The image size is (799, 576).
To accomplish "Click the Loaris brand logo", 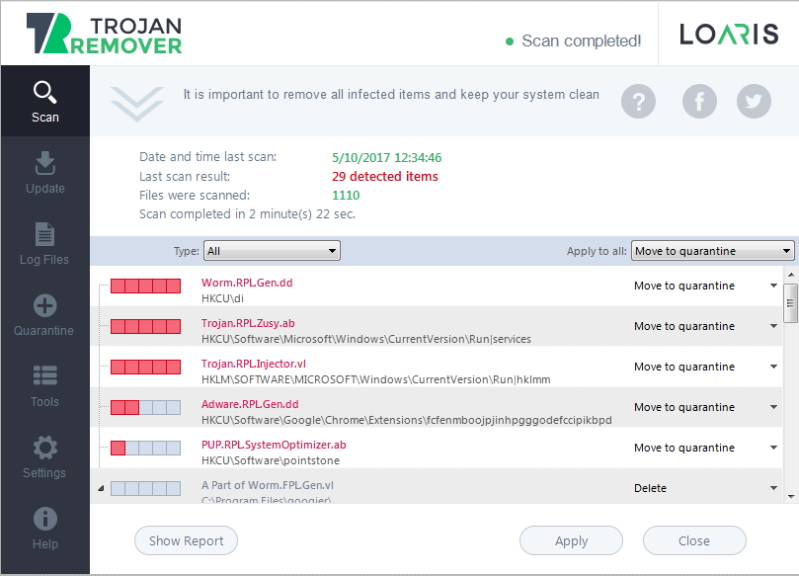I will (729, 34).
